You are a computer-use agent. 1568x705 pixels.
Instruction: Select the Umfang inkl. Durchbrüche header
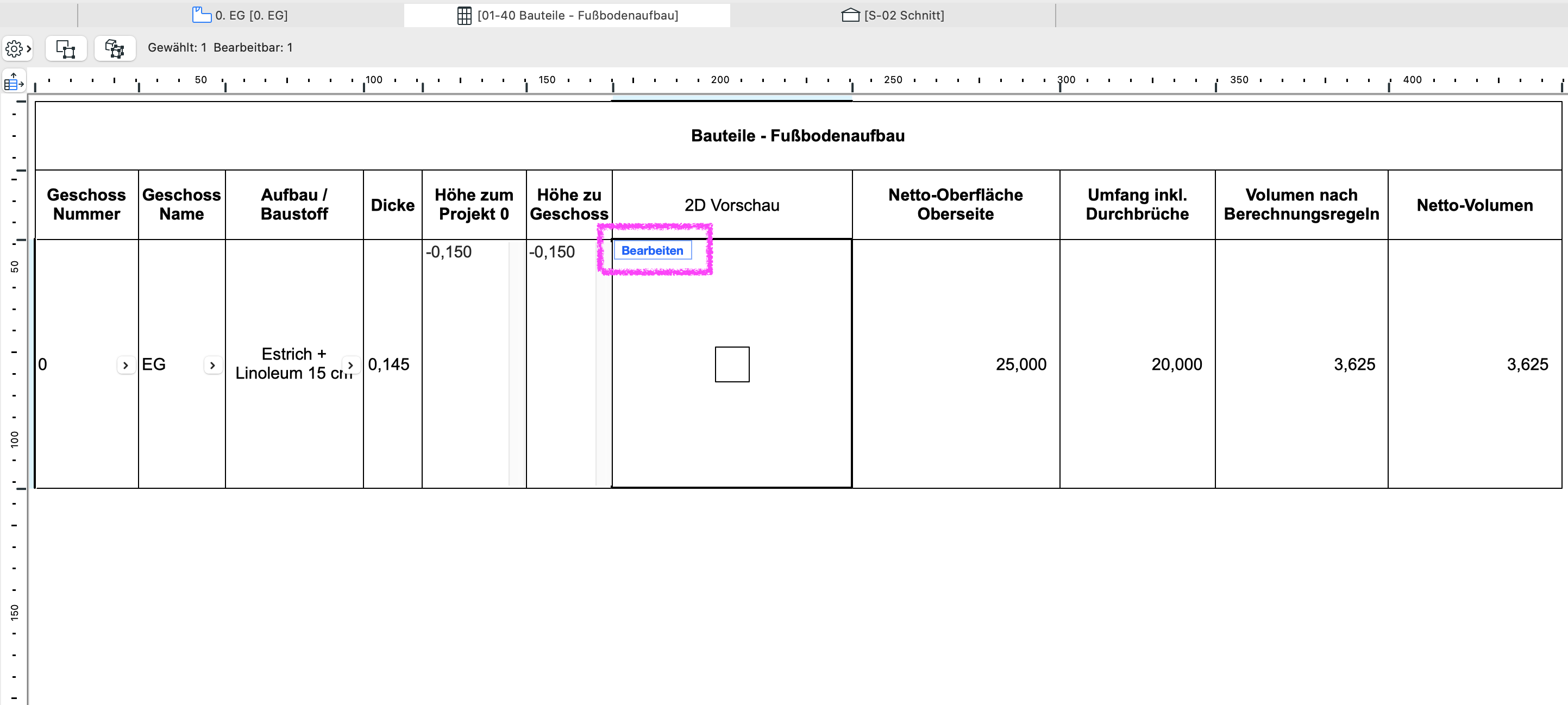(x=1137, y=204)
